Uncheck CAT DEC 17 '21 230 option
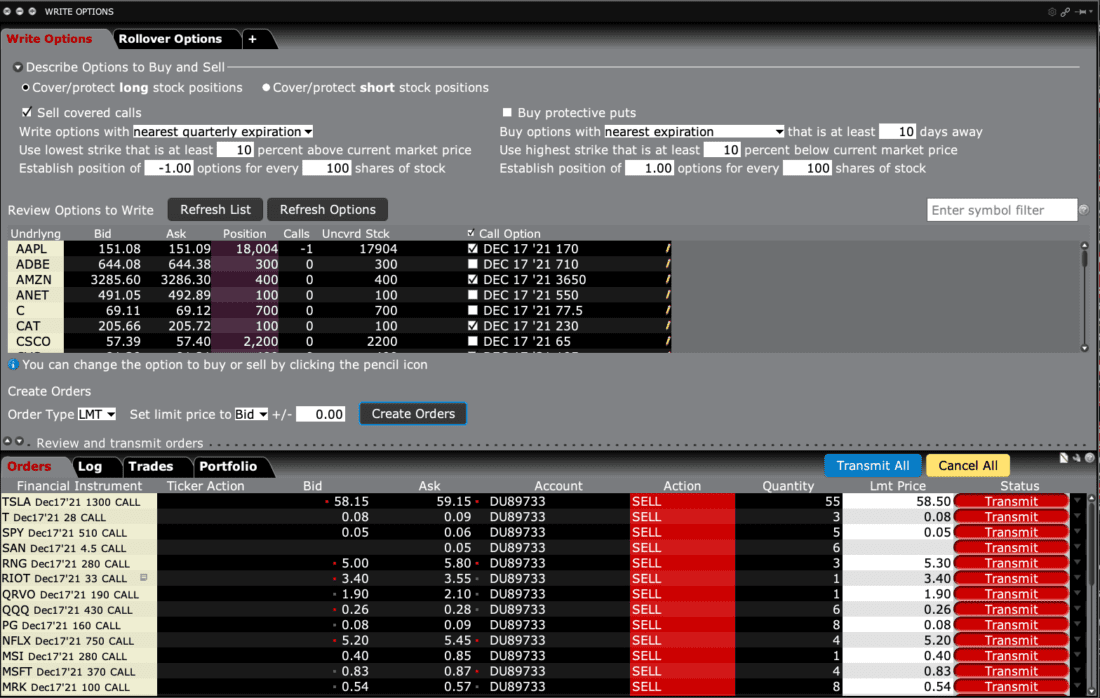The image size is (1100, 698). pyautogui.click(x=473, y=325)
